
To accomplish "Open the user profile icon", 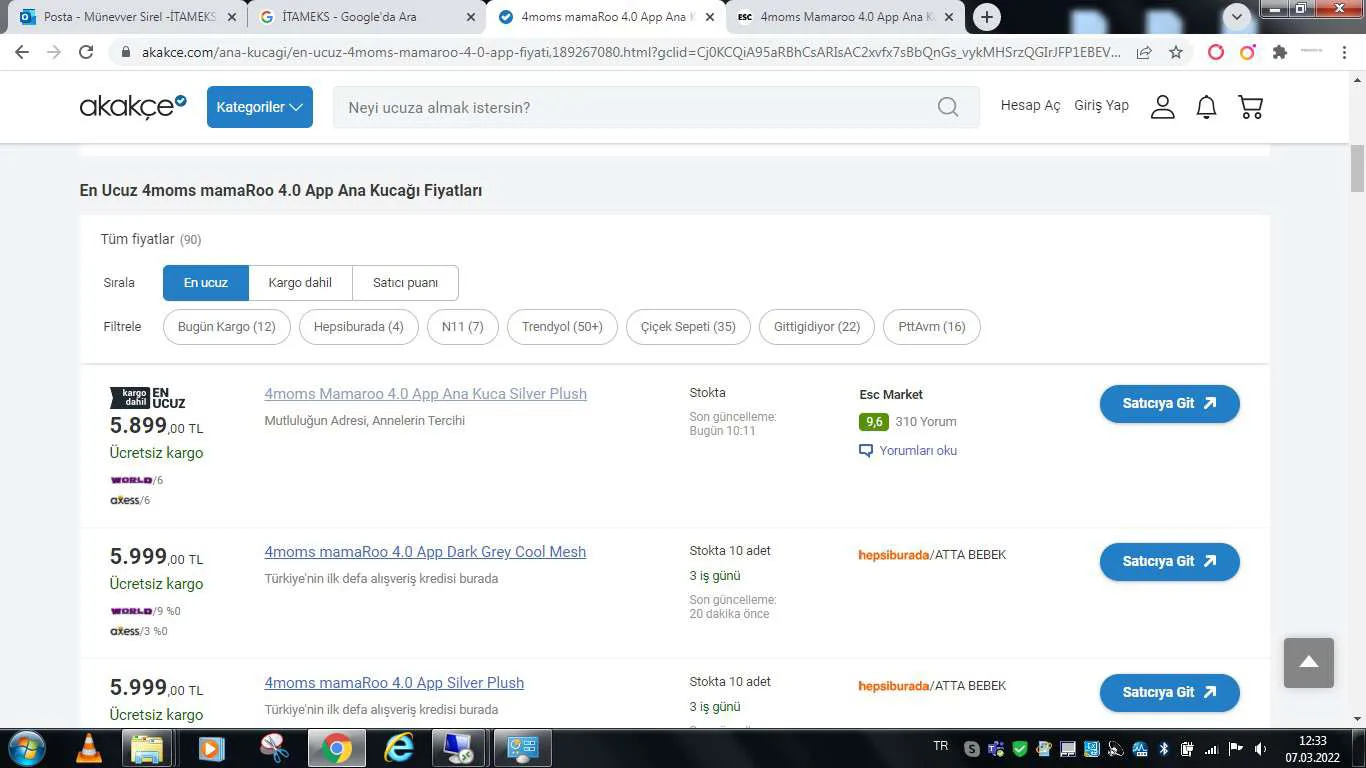I will coord(1162,107).
